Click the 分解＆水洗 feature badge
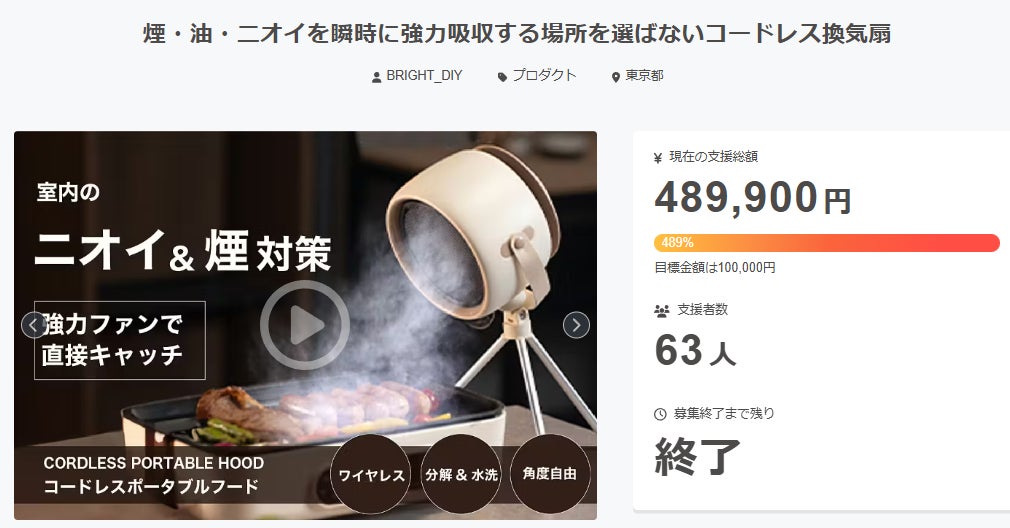 [x=461, y=475]
